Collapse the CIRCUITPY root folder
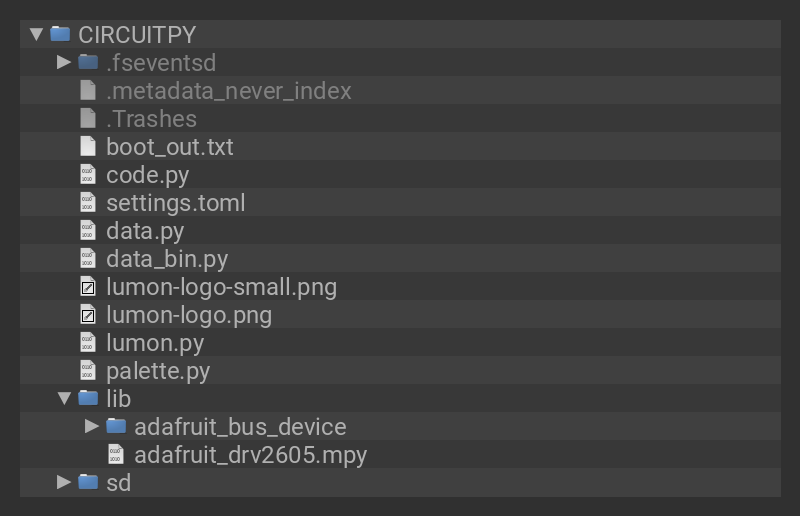 (x=37, y=35)
